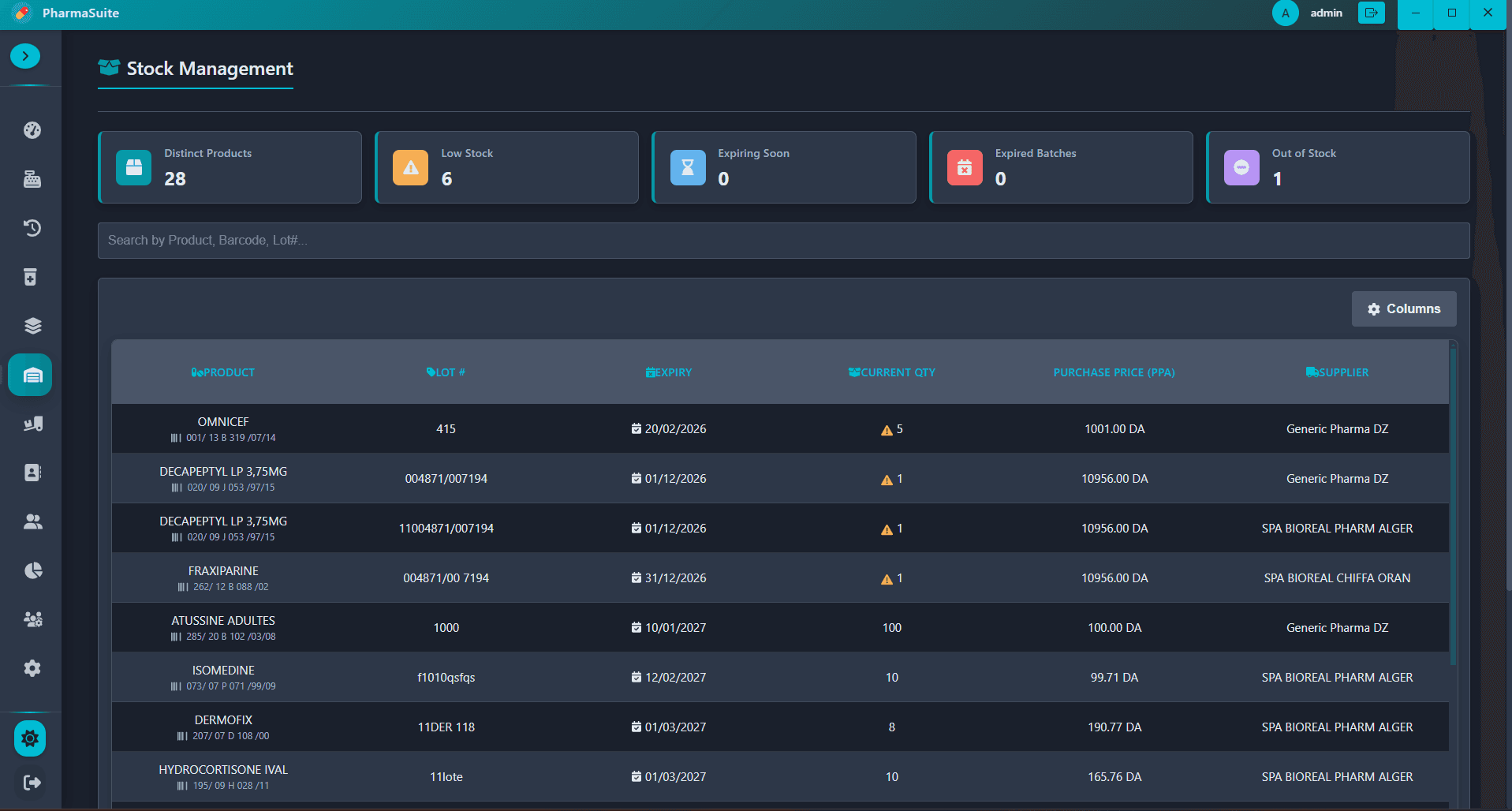Click the Out of Stock summary card
This screenshot has height=811, width=1512.
coord(1337,167)
